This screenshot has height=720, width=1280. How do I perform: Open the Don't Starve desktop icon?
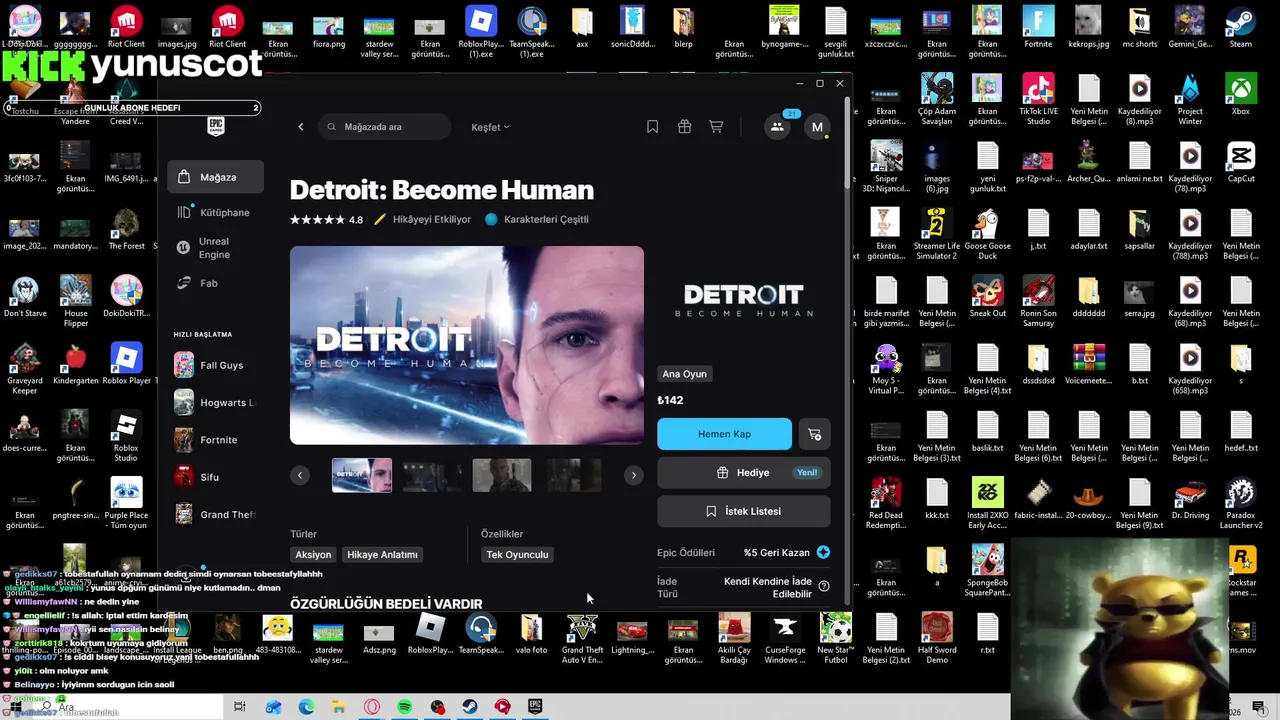point(24,297)
